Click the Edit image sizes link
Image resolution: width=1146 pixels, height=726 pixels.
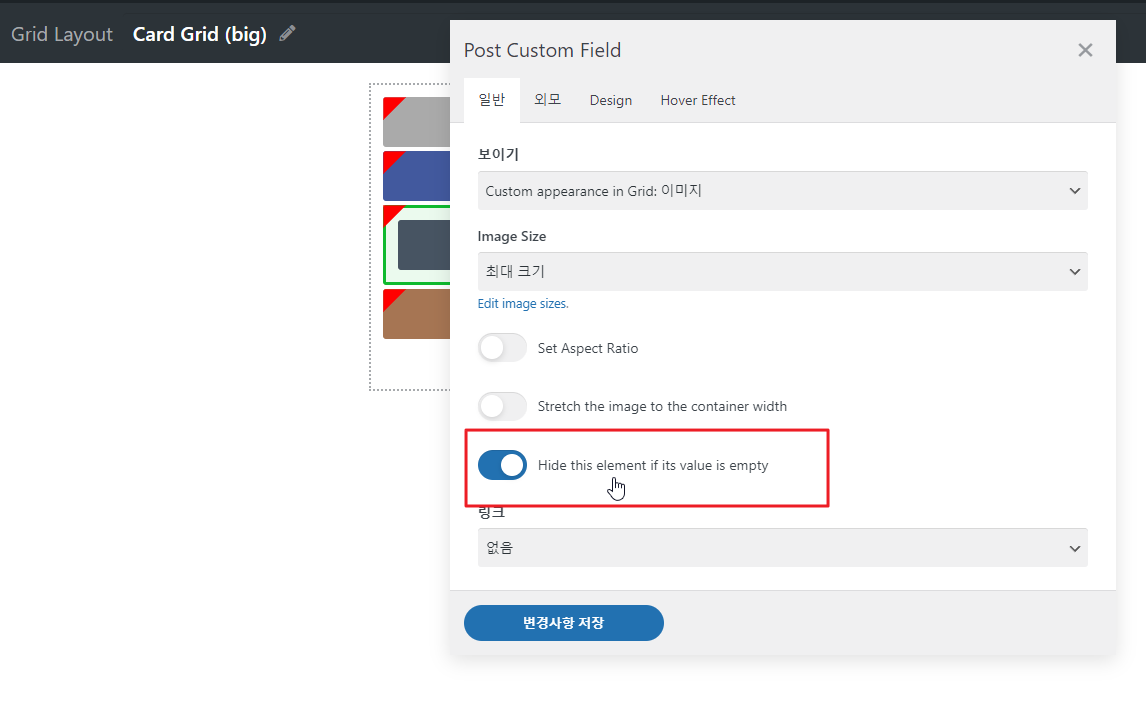click(523, 304)
